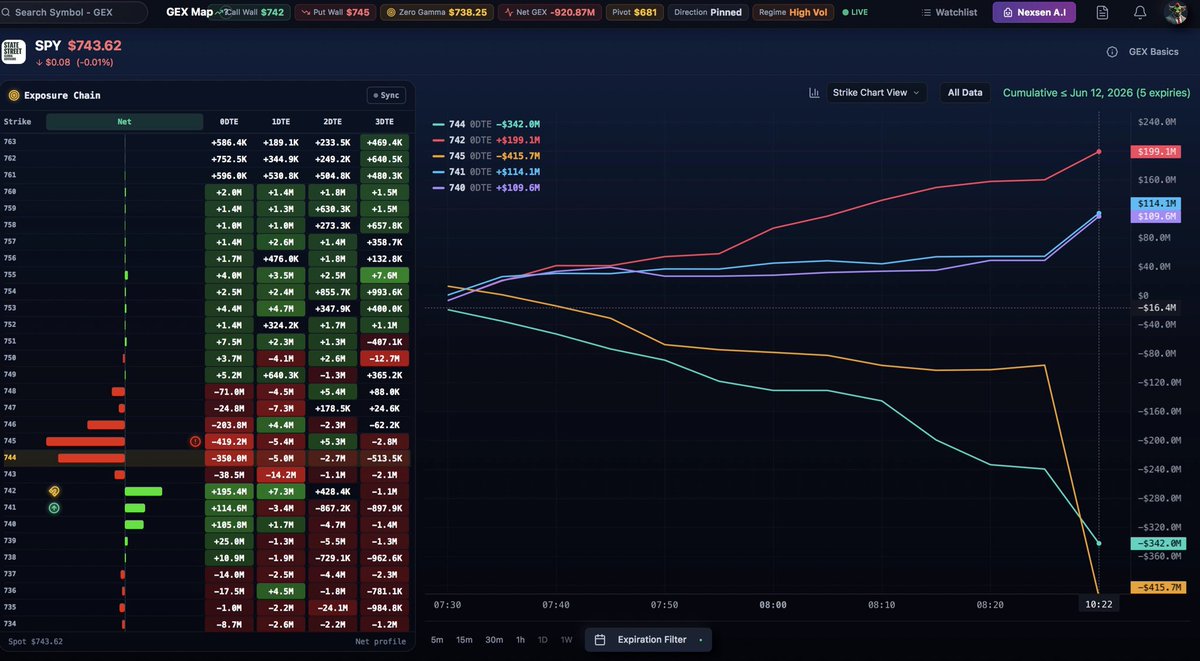
Task: Open the Strike Chart View dropdown
Action: (x=876, y=92)
